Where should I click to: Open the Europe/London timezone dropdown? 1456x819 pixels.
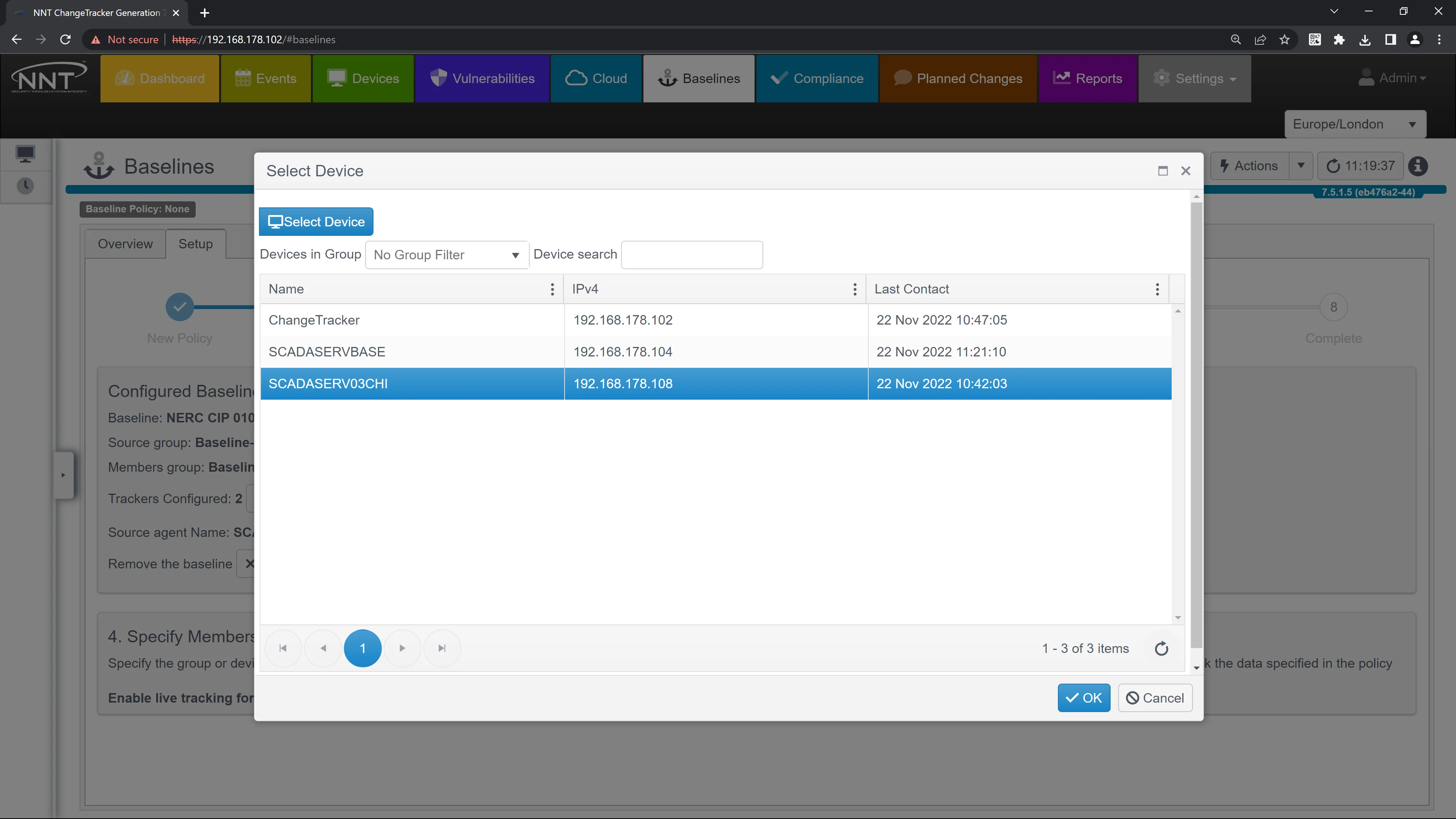[x=1355, y=124]
